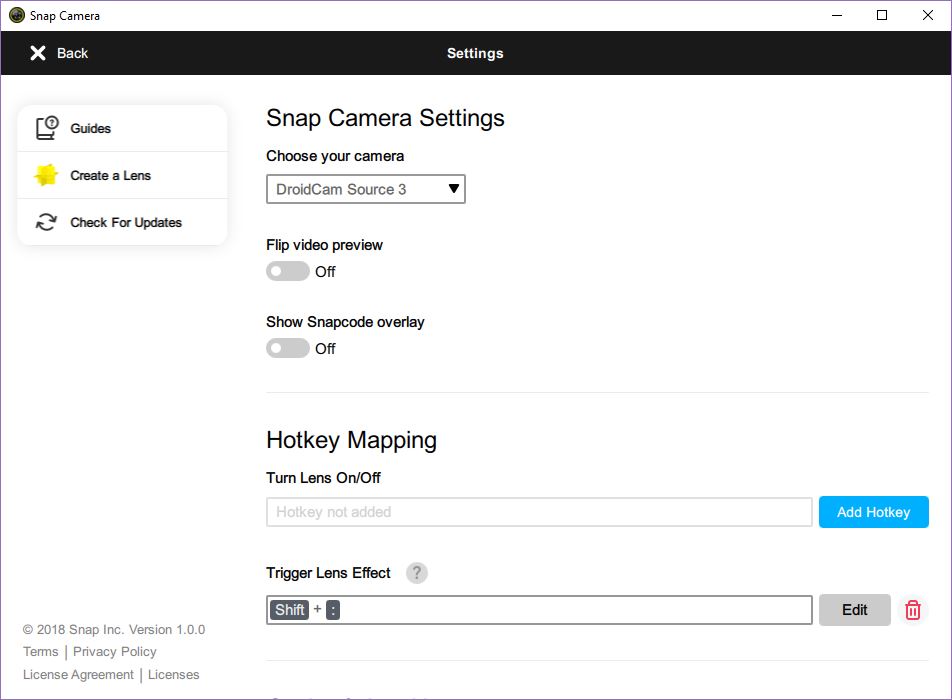Image resolution: width=952 pixels, height=700 pixels.
Task: Click the colon key chip
Action: (333, 610)
